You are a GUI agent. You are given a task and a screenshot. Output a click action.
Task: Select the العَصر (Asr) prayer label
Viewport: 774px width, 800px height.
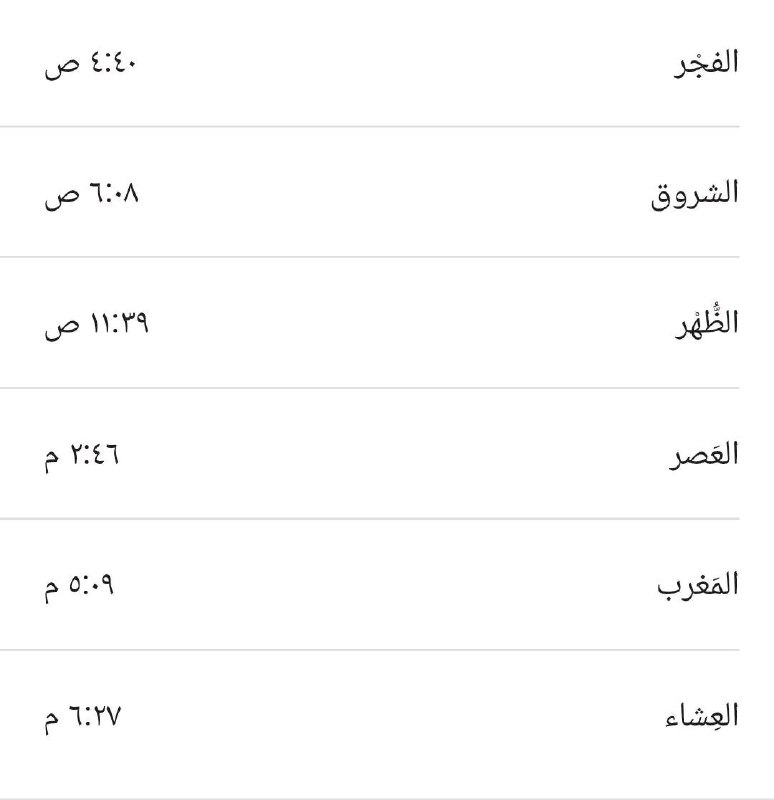[x=703, y=455]
